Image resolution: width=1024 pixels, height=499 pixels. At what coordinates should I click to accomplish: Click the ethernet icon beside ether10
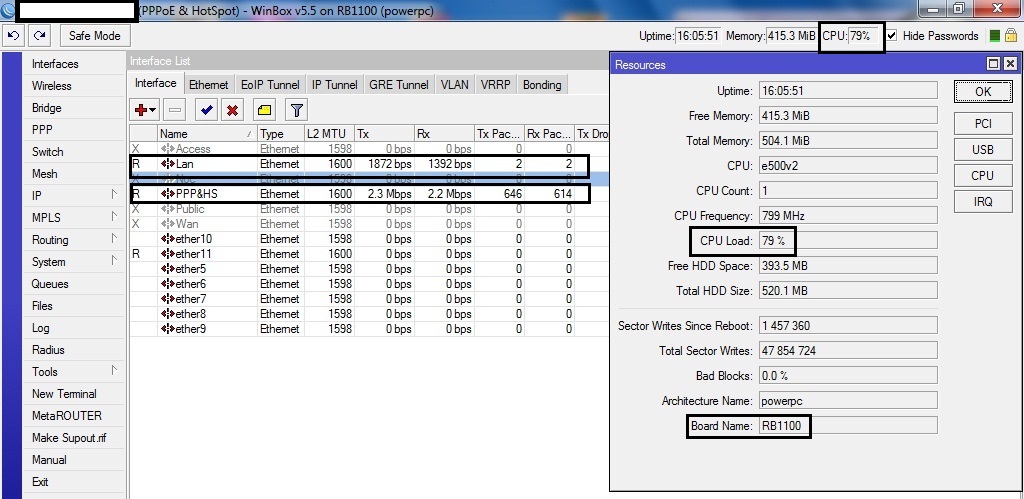168,239
